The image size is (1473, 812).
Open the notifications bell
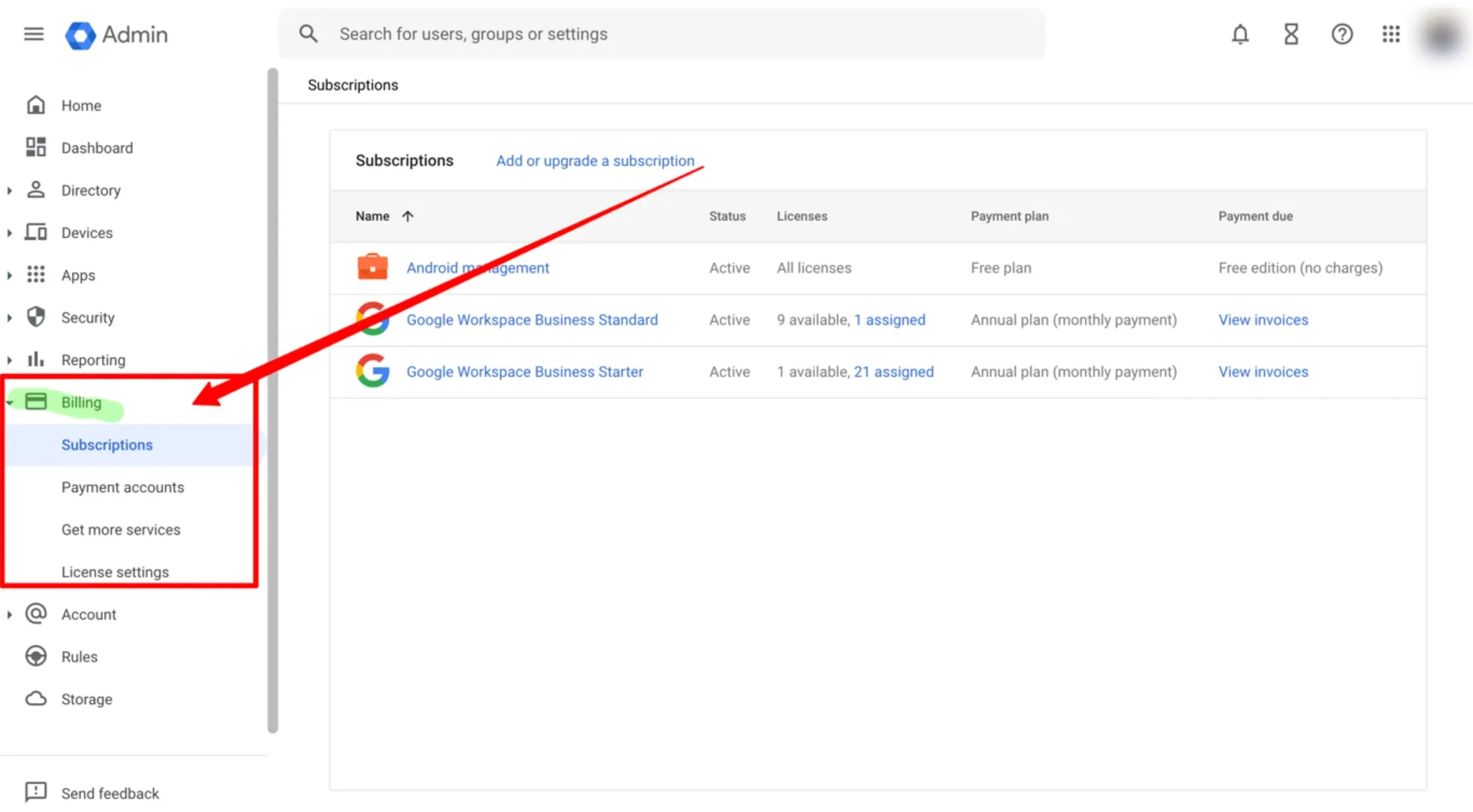click(x=1240, y=34)
